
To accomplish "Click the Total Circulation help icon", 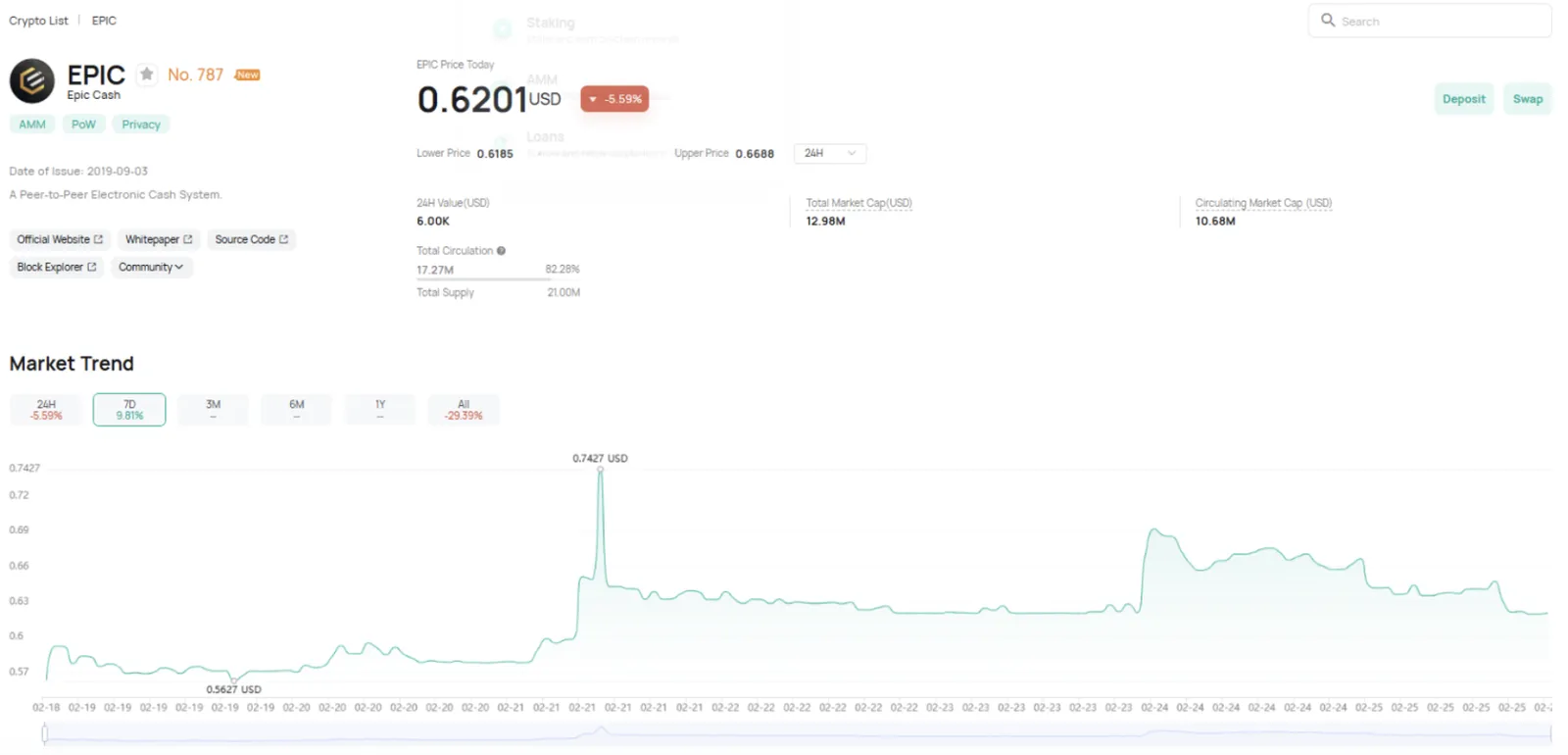I will (501, 251).
